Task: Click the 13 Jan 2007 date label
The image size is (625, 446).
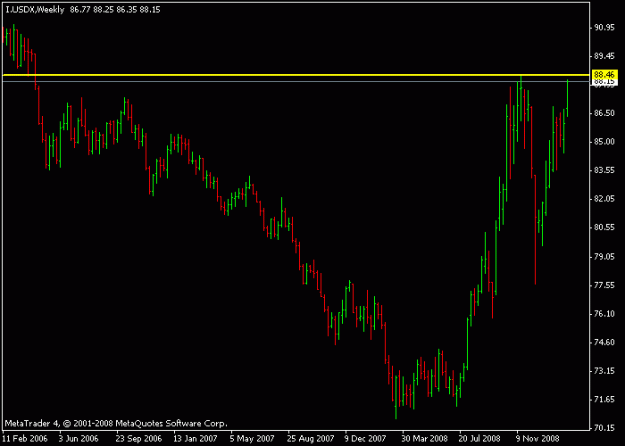Action: coord(195,439)
